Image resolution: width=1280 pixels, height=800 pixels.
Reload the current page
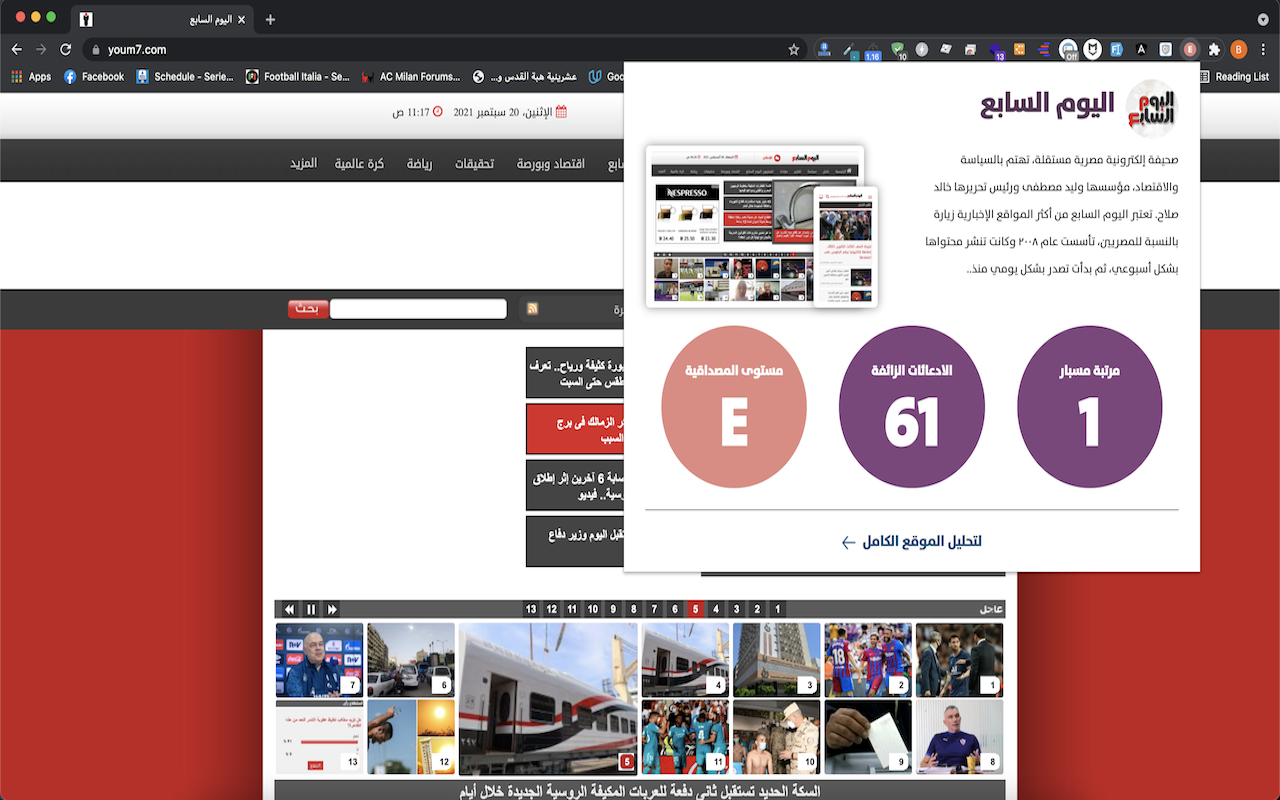coord(65,48)
